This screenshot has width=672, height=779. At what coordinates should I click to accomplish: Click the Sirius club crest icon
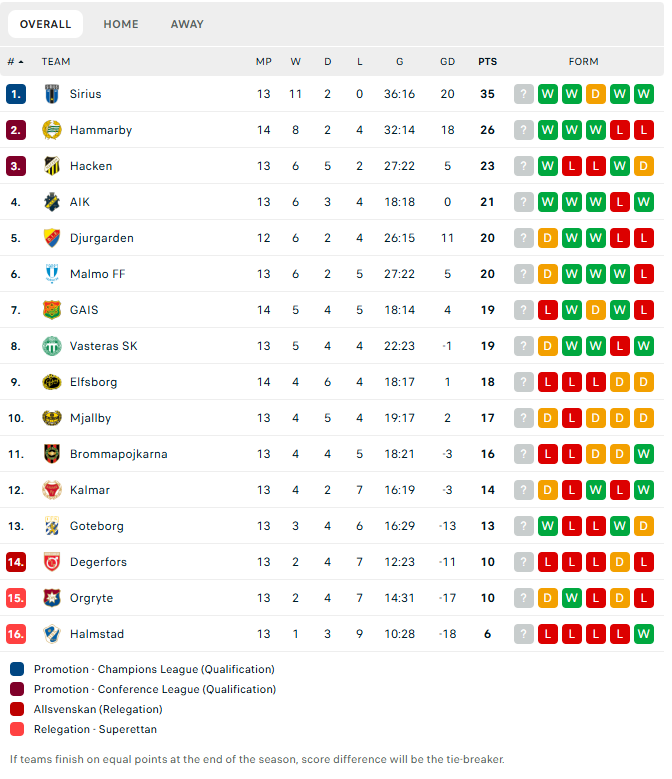(x=52, y=94)
